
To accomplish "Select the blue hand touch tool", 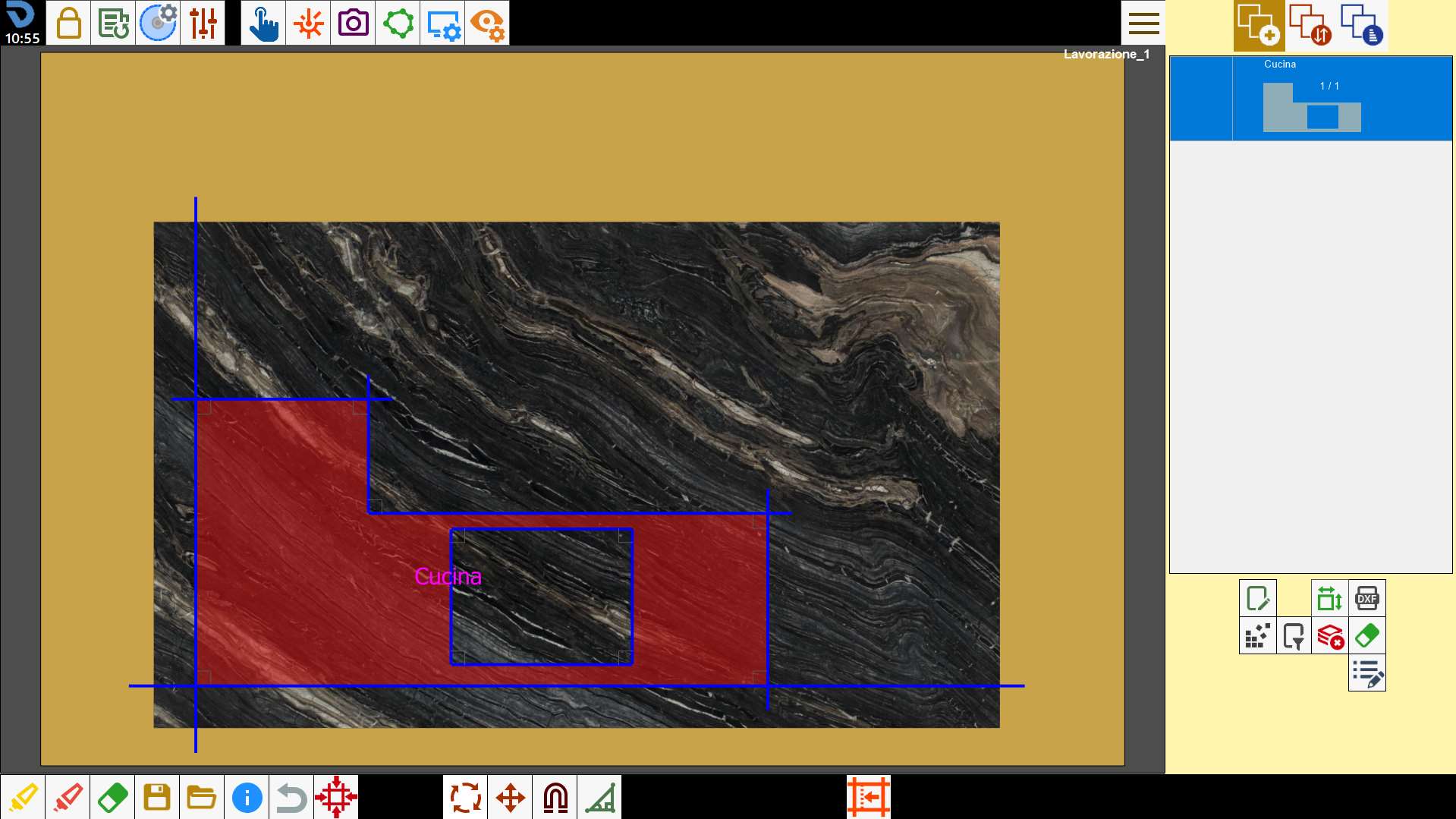I will click(263, 23).
